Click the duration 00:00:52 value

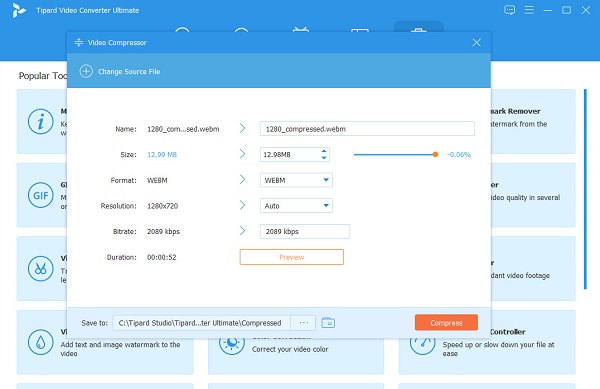coord(161,257)
